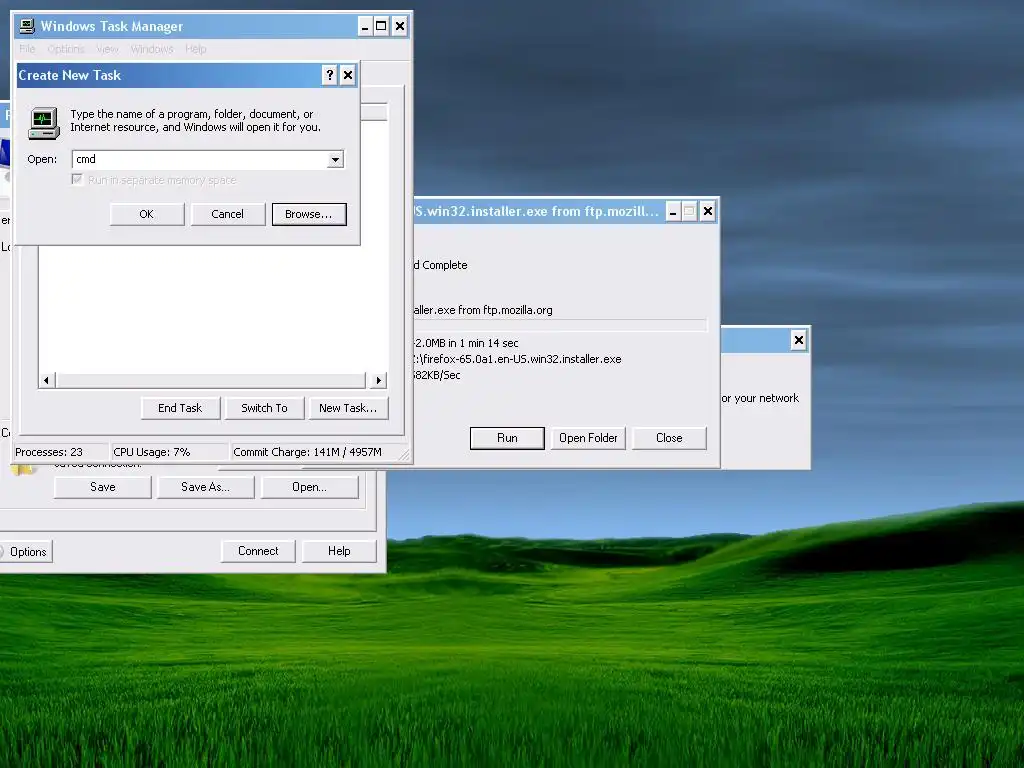Screen dimensions: 1024x768
Task: Click Save in the connection window
Action: click(x=103, y=487)
